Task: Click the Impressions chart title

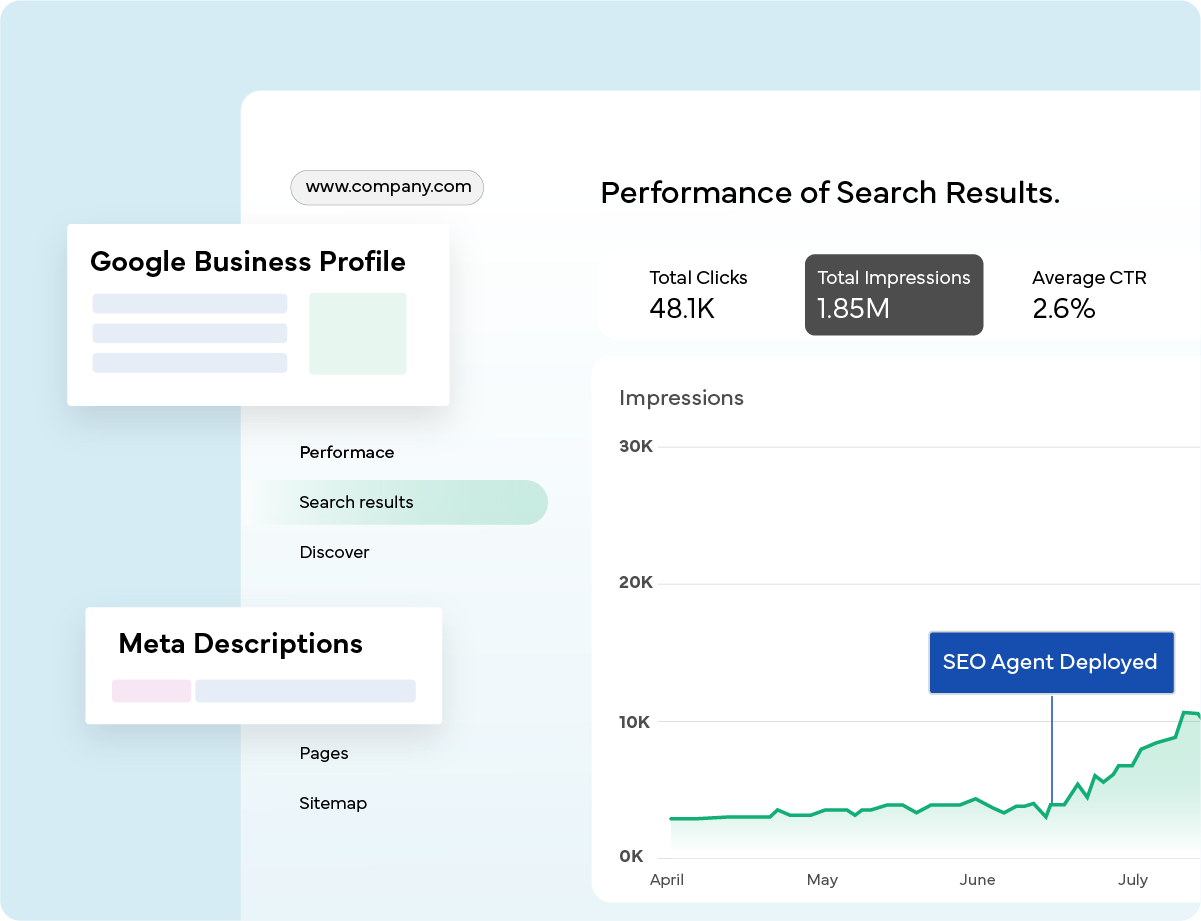Action: pyautogui.click(x=681, y=398)
